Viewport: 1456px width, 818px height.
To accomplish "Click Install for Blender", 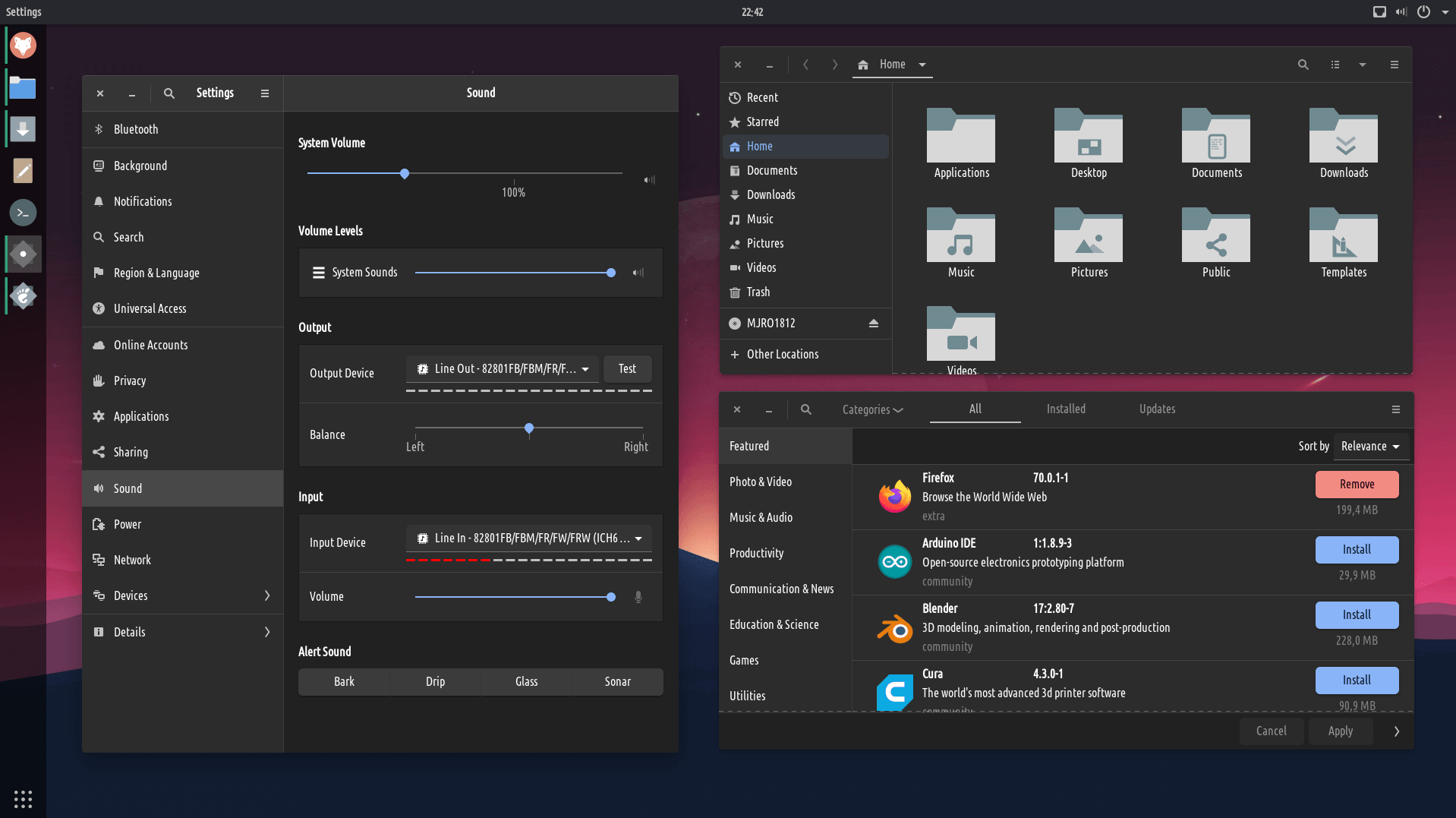I will pos(1356,615).
